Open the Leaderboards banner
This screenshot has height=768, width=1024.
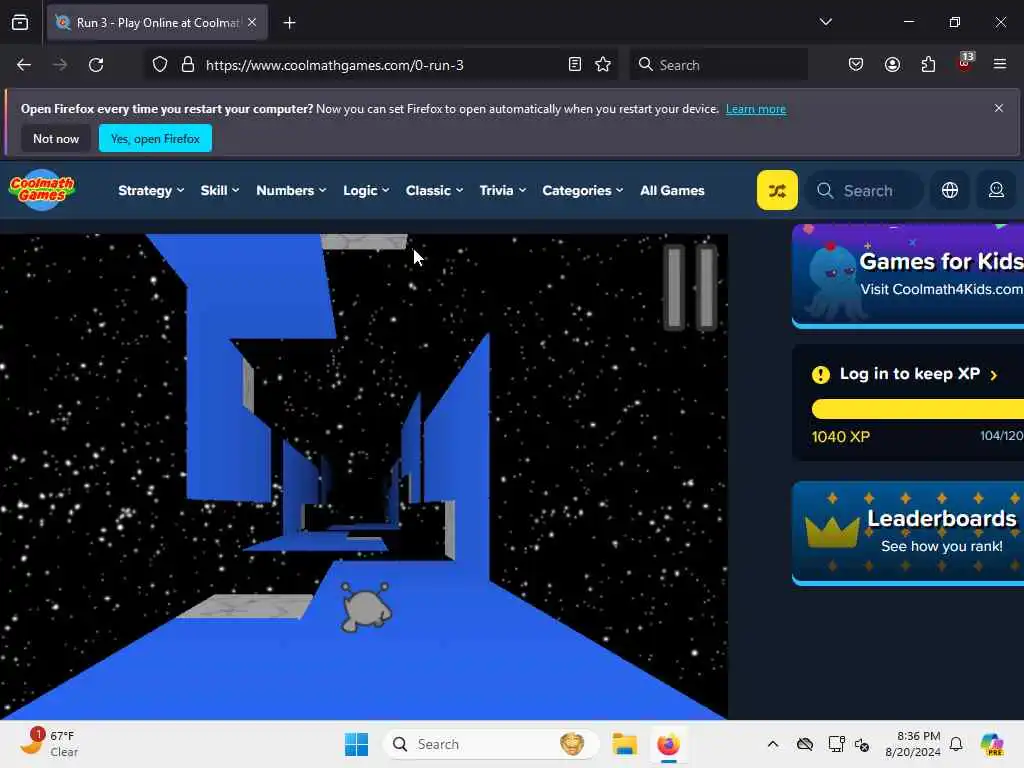point(908,533)
